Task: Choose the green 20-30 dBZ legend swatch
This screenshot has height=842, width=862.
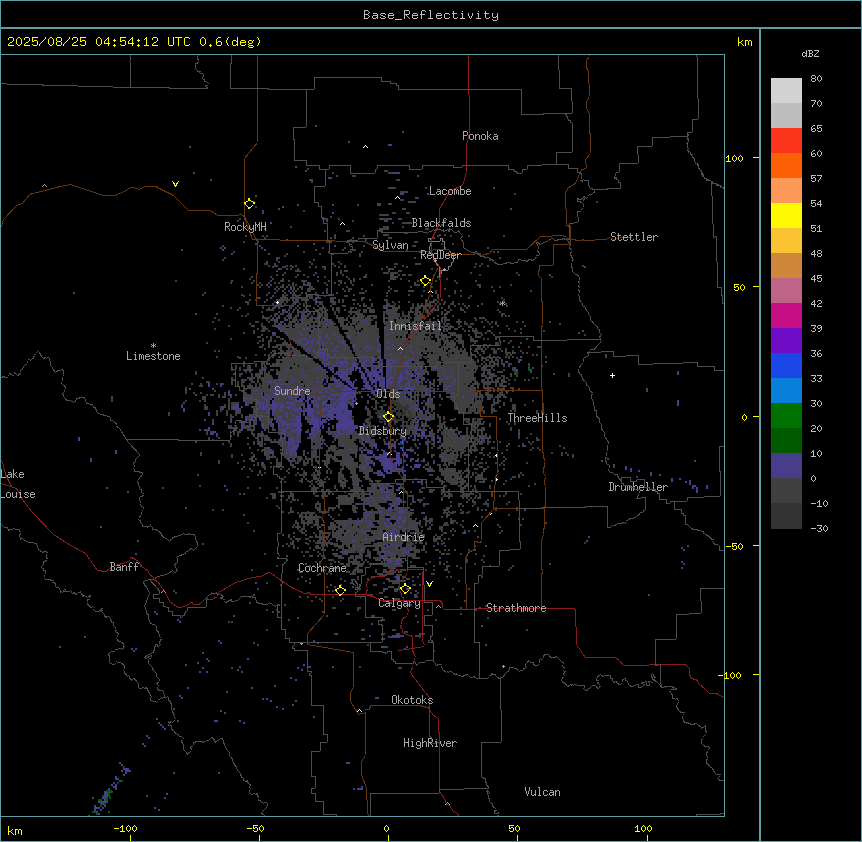Action: [786, 416]
